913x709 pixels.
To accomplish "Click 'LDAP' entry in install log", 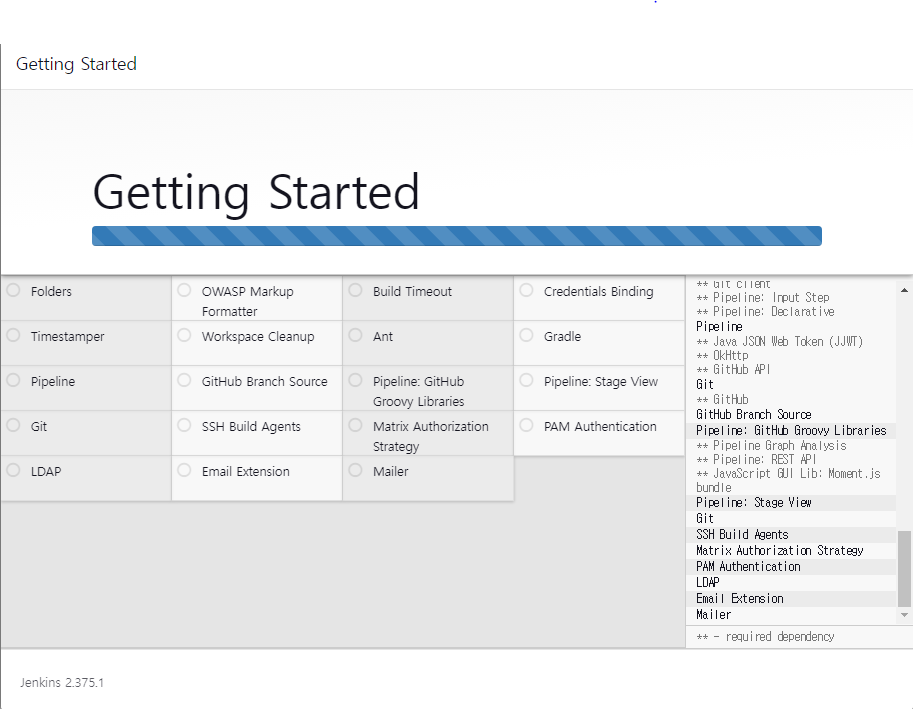I will 707,582.
